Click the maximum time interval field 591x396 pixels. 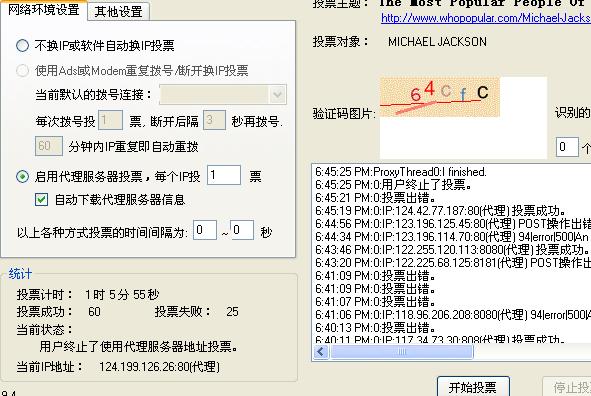pyautogui.click(x=242, y=230)
